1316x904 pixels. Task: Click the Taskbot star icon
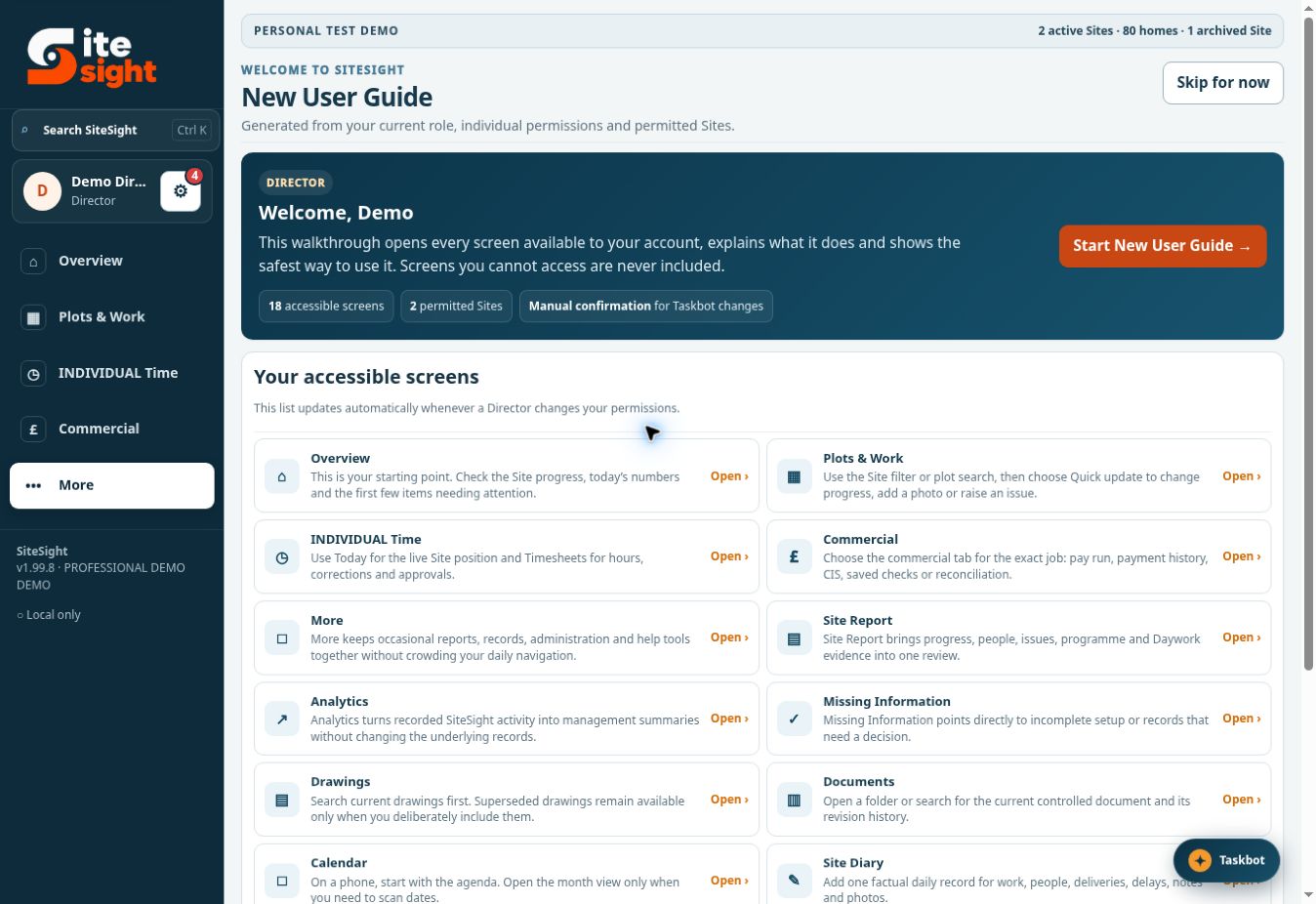(x=1200, y=860)
